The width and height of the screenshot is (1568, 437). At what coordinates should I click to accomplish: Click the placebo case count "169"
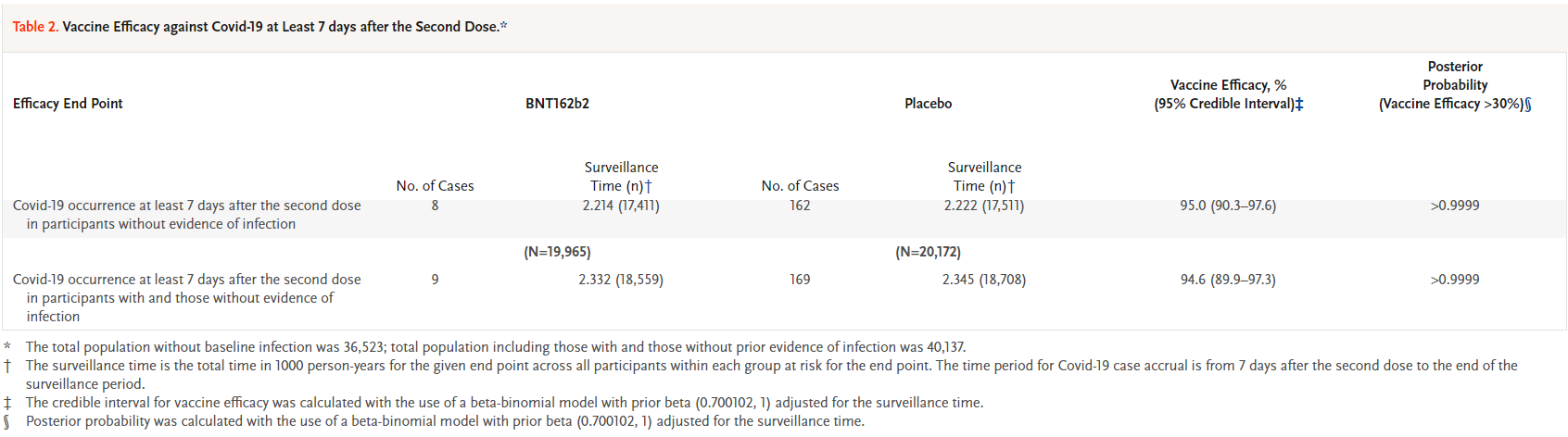point(800,280)
